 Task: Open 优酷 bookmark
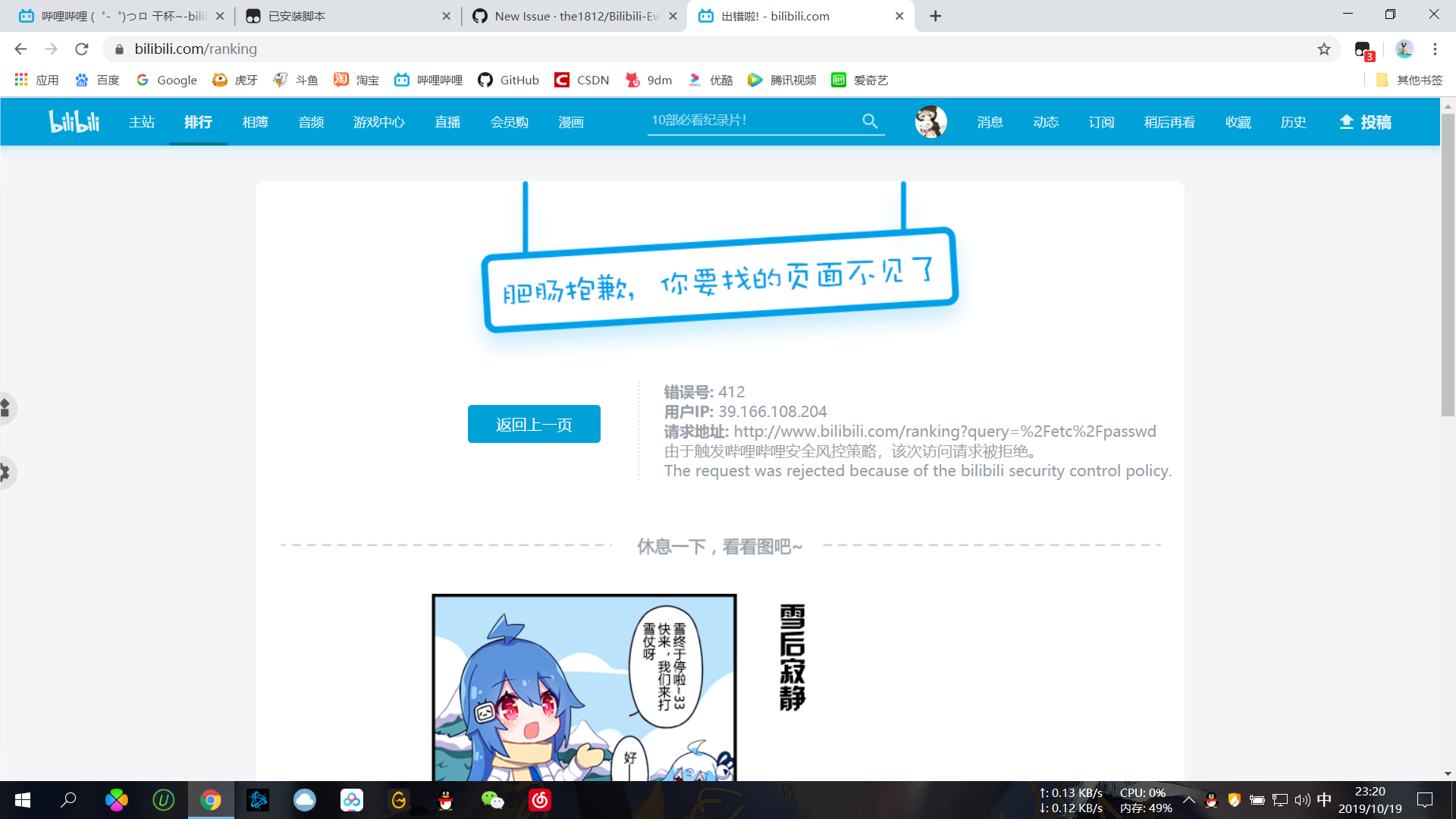point(711,80)
